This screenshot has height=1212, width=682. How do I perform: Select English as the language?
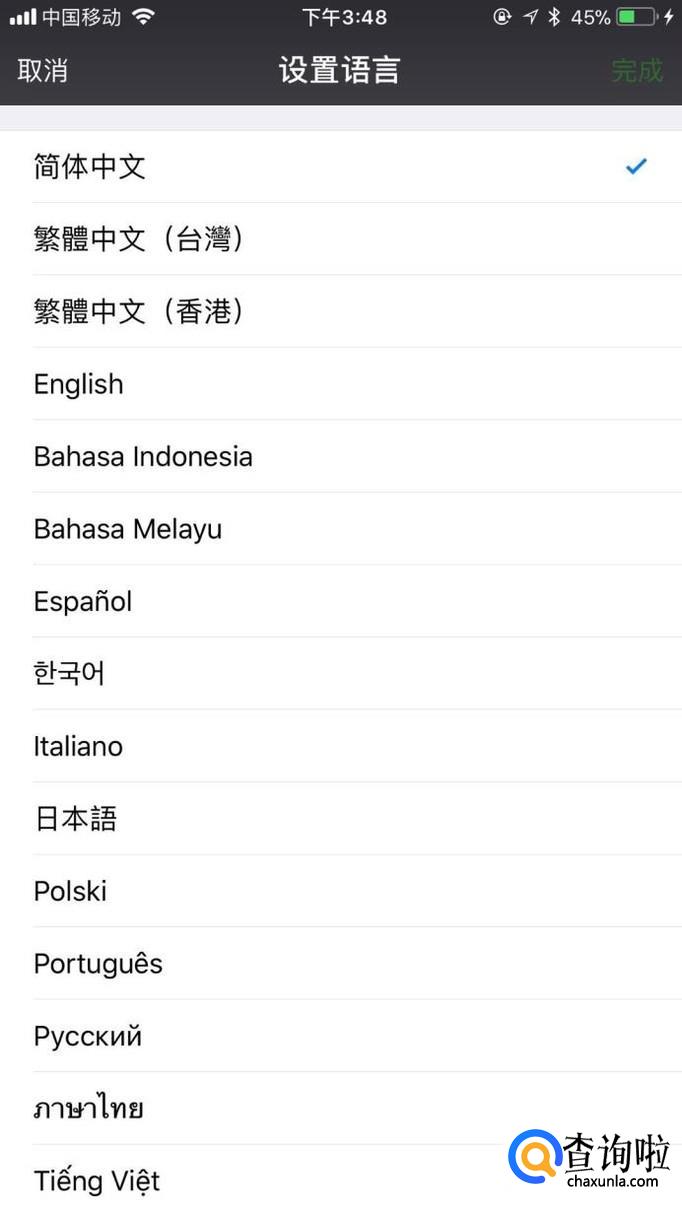tap(79, 385)
